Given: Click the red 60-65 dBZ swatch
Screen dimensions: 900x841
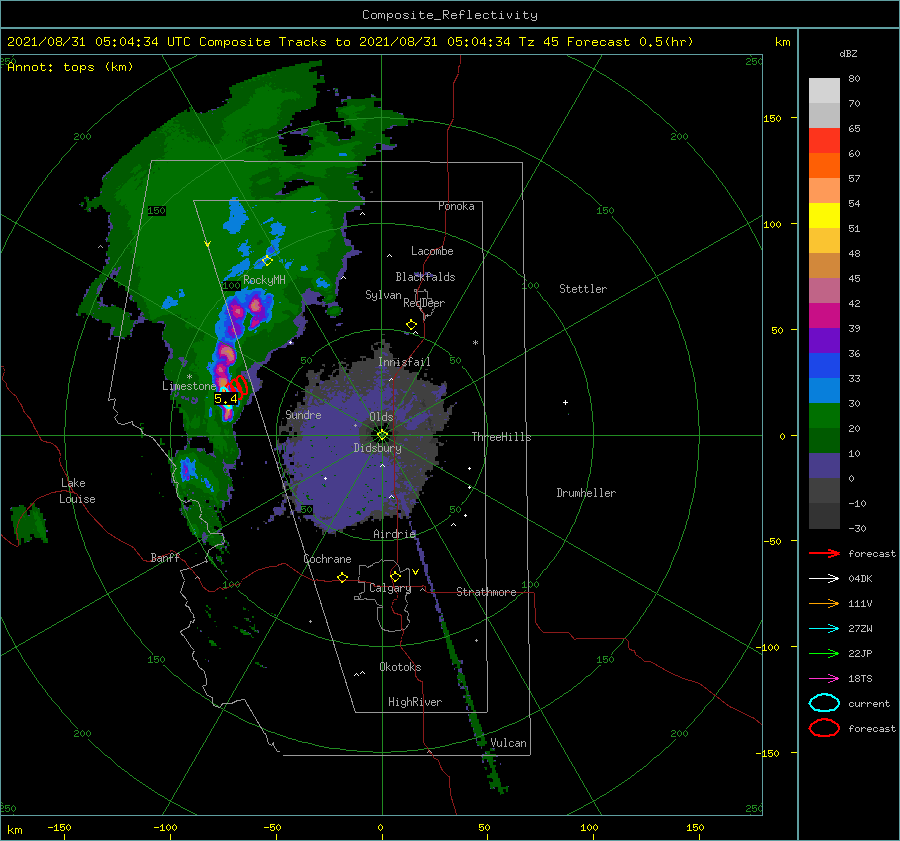Looking at the screenshot, I should coord(824,141).
